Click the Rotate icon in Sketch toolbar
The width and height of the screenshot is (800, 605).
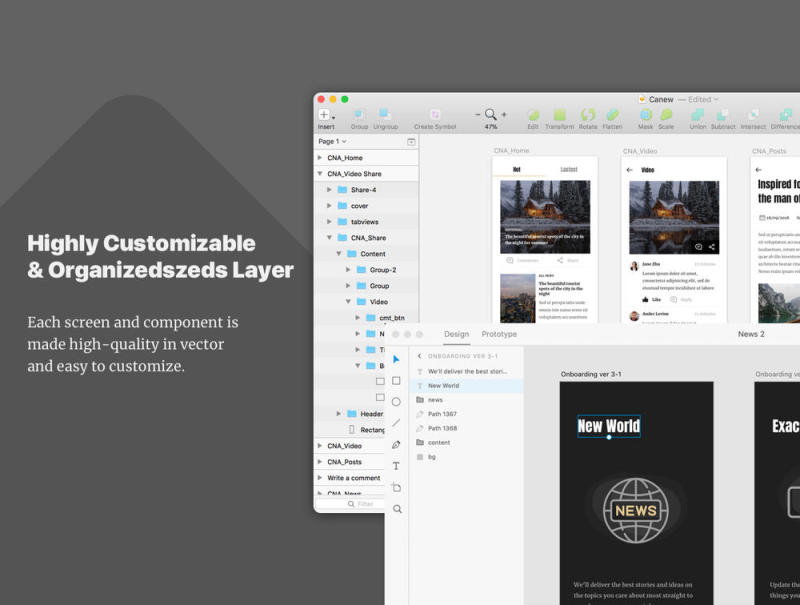pyautogui.click(x=588, y=115)
